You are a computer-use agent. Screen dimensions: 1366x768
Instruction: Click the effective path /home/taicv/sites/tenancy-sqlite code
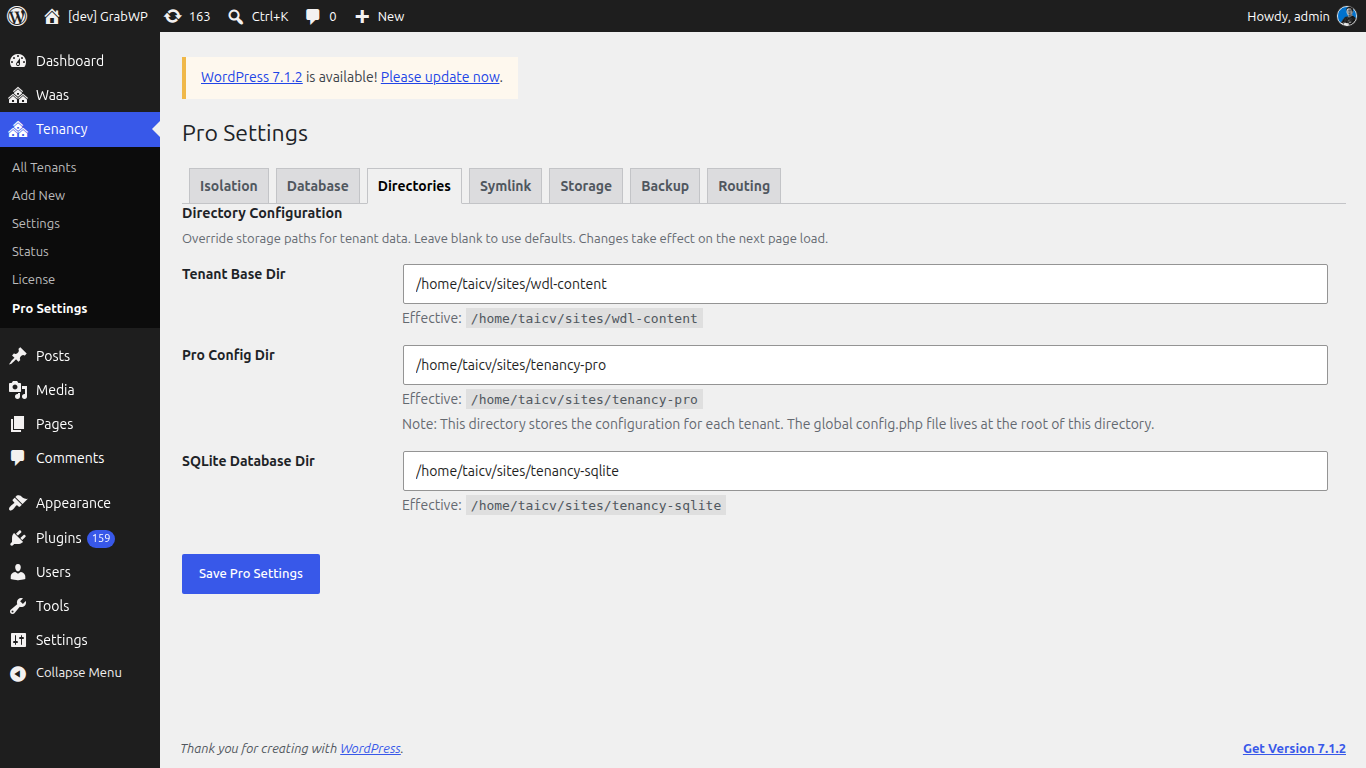point(596,505)
